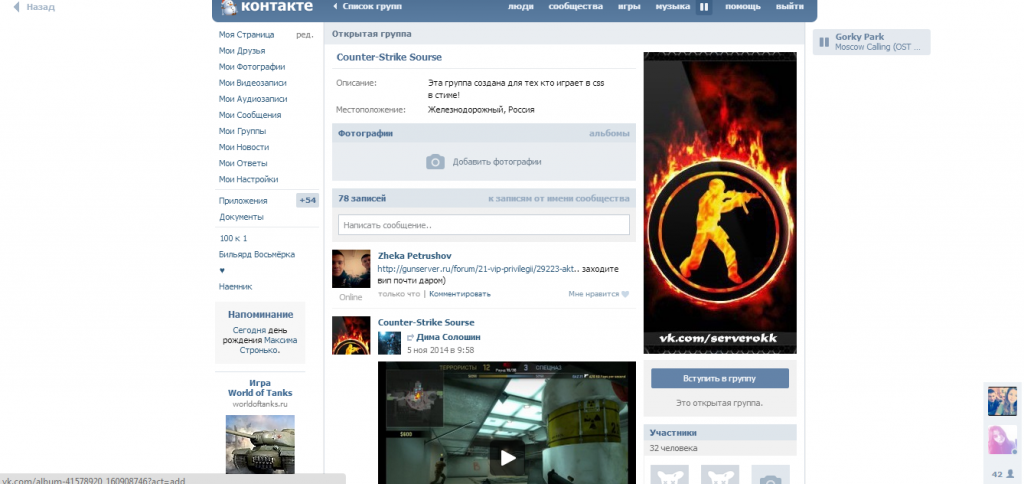Play the Counter-Strike video in post
Screen dimensions: 1024x484
click(x=507, y=458)
